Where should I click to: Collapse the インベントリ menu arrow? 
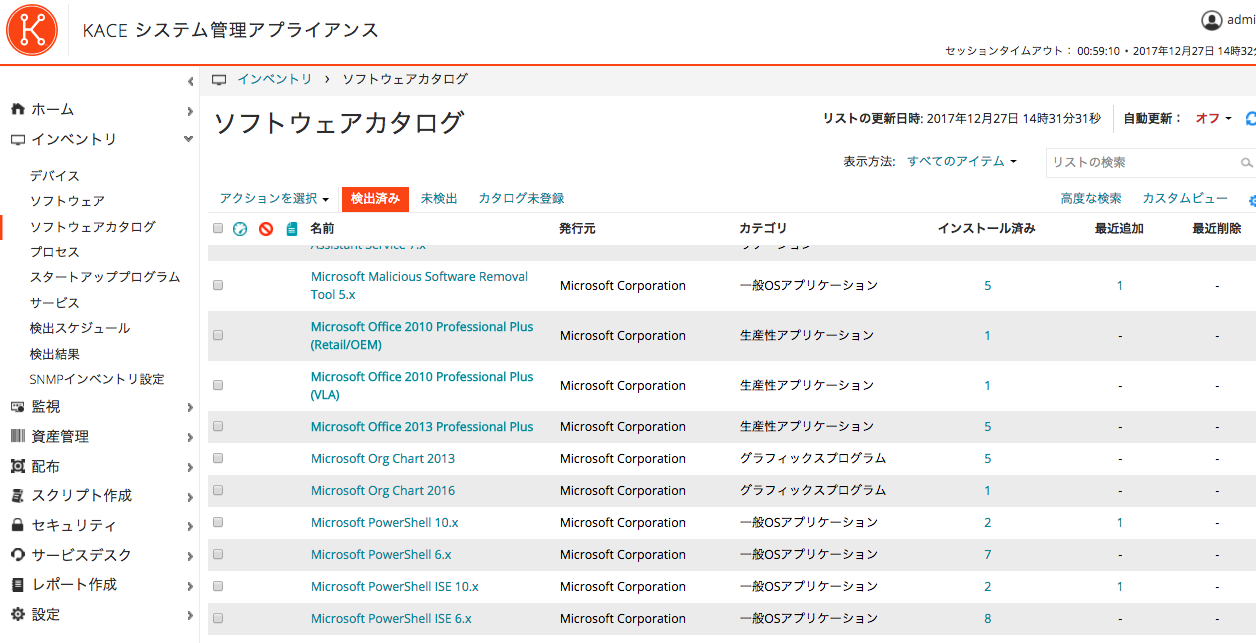(x=189, y=140)
